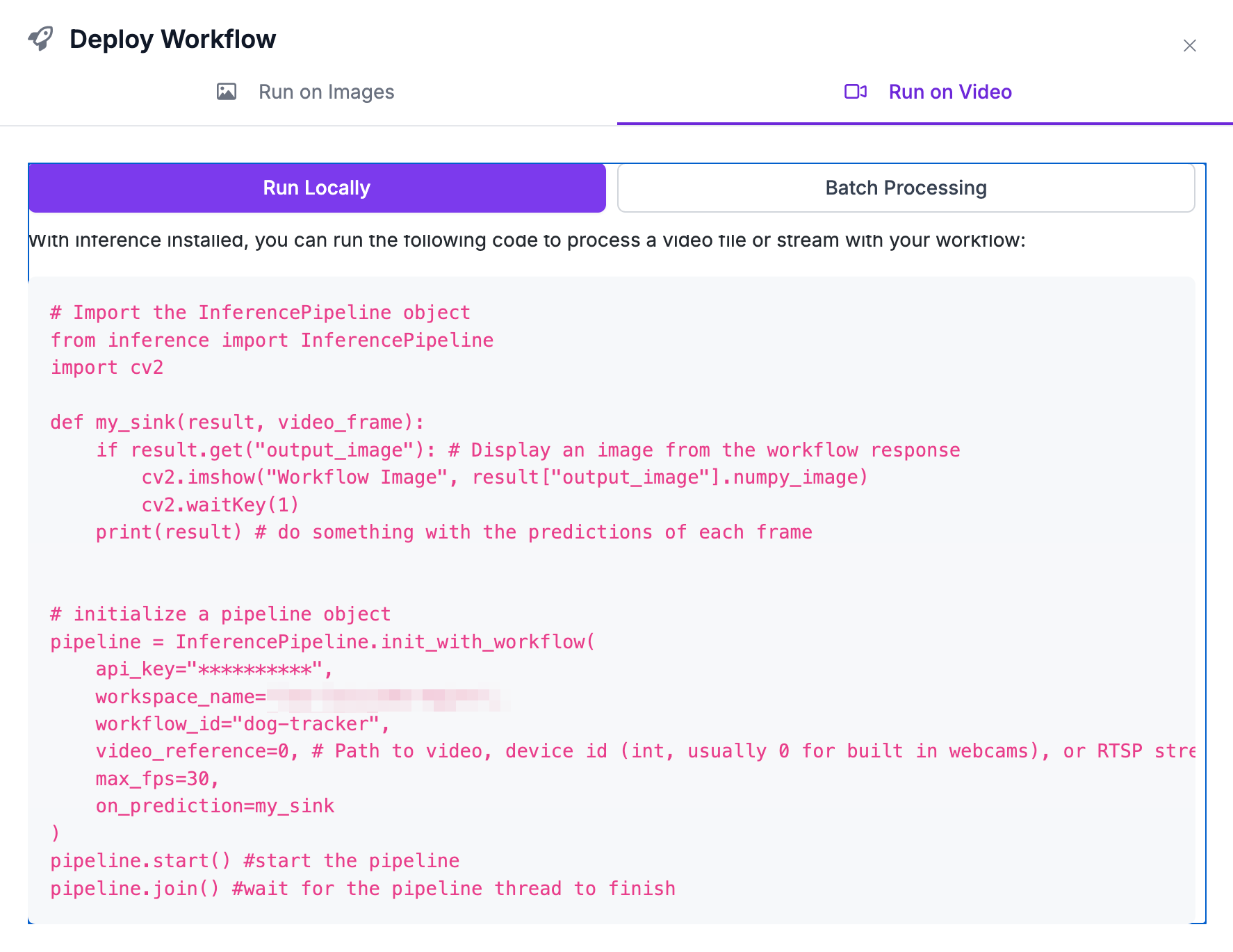Click the 'cv2.waitKey(1)' code line
This screenshot has height=952, width=1233.
(220, 505)
